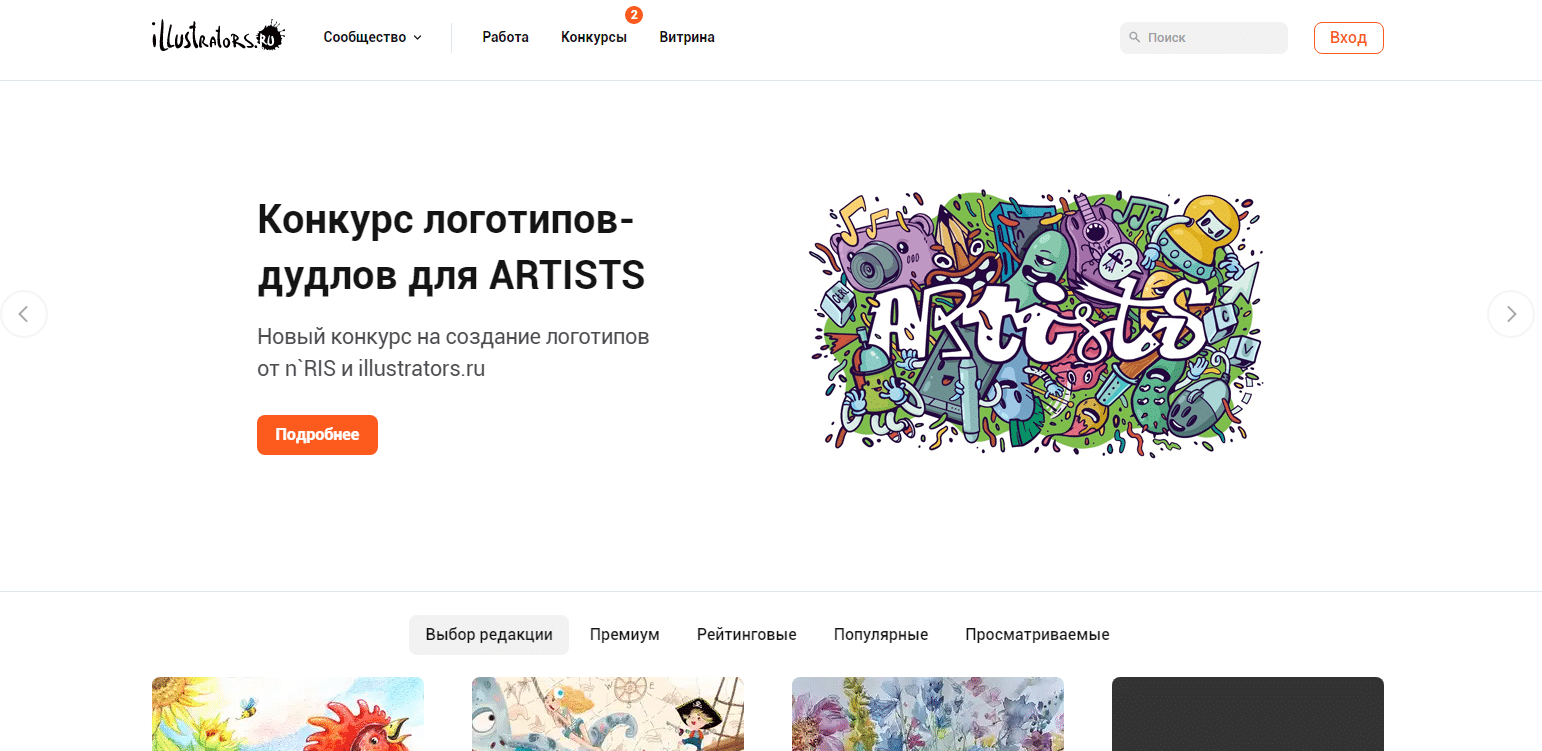The width and height of the screenshot is (1542, 751).
Task: Open the rooster and sunflower illustration thumbnail
Action: tap(288, 714)
